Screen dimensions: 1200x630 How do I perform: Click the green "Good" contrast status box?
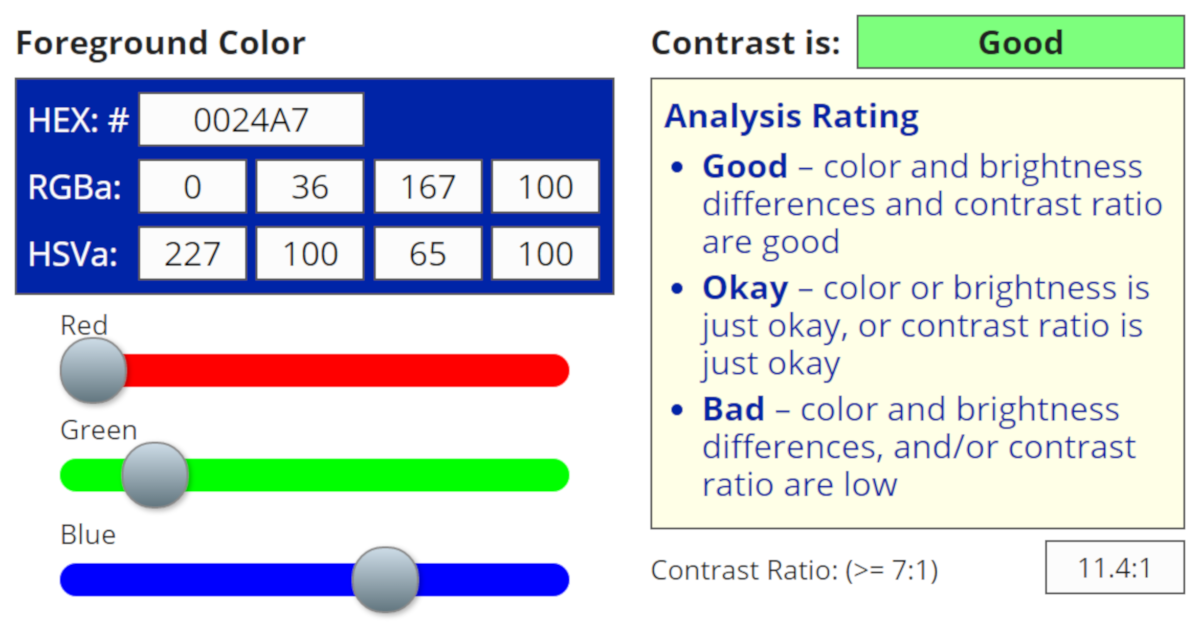pyautogui.click(x=1020, y=43)
